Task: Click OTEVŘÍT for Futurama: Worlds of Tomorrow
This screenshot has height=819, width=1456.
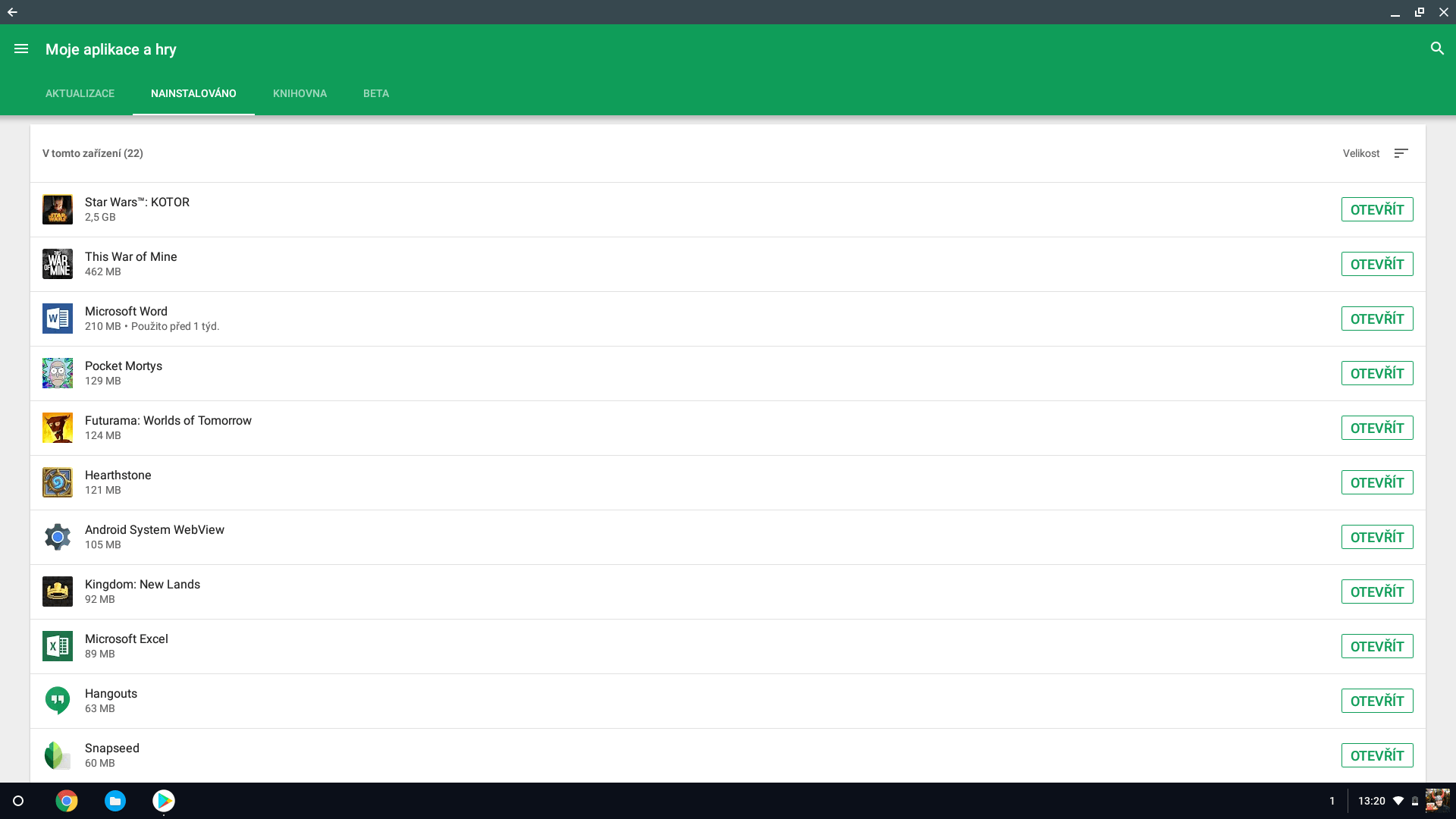Action: coord(1377,428)
